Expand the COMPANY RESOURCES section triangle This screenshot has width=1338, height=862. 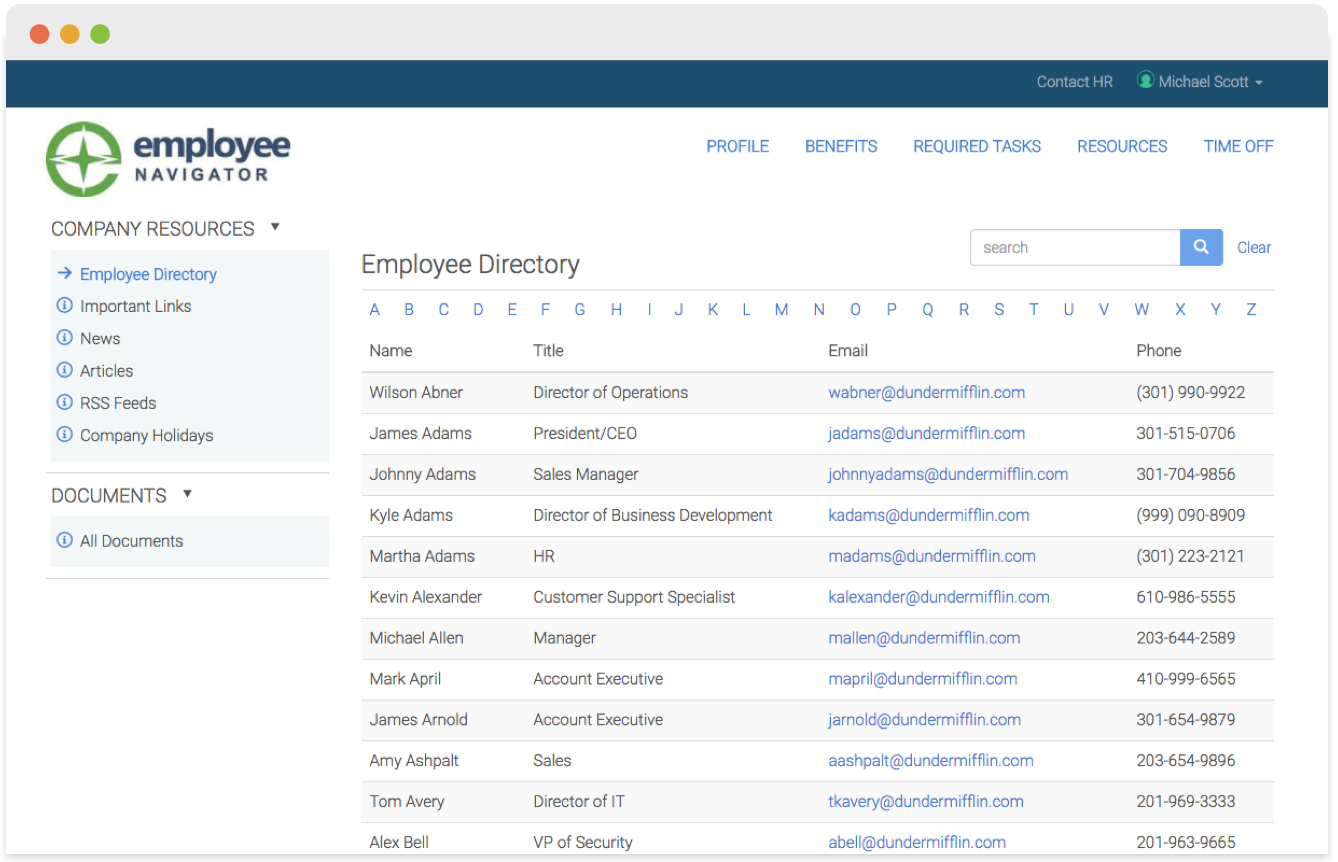pos(275,227)
